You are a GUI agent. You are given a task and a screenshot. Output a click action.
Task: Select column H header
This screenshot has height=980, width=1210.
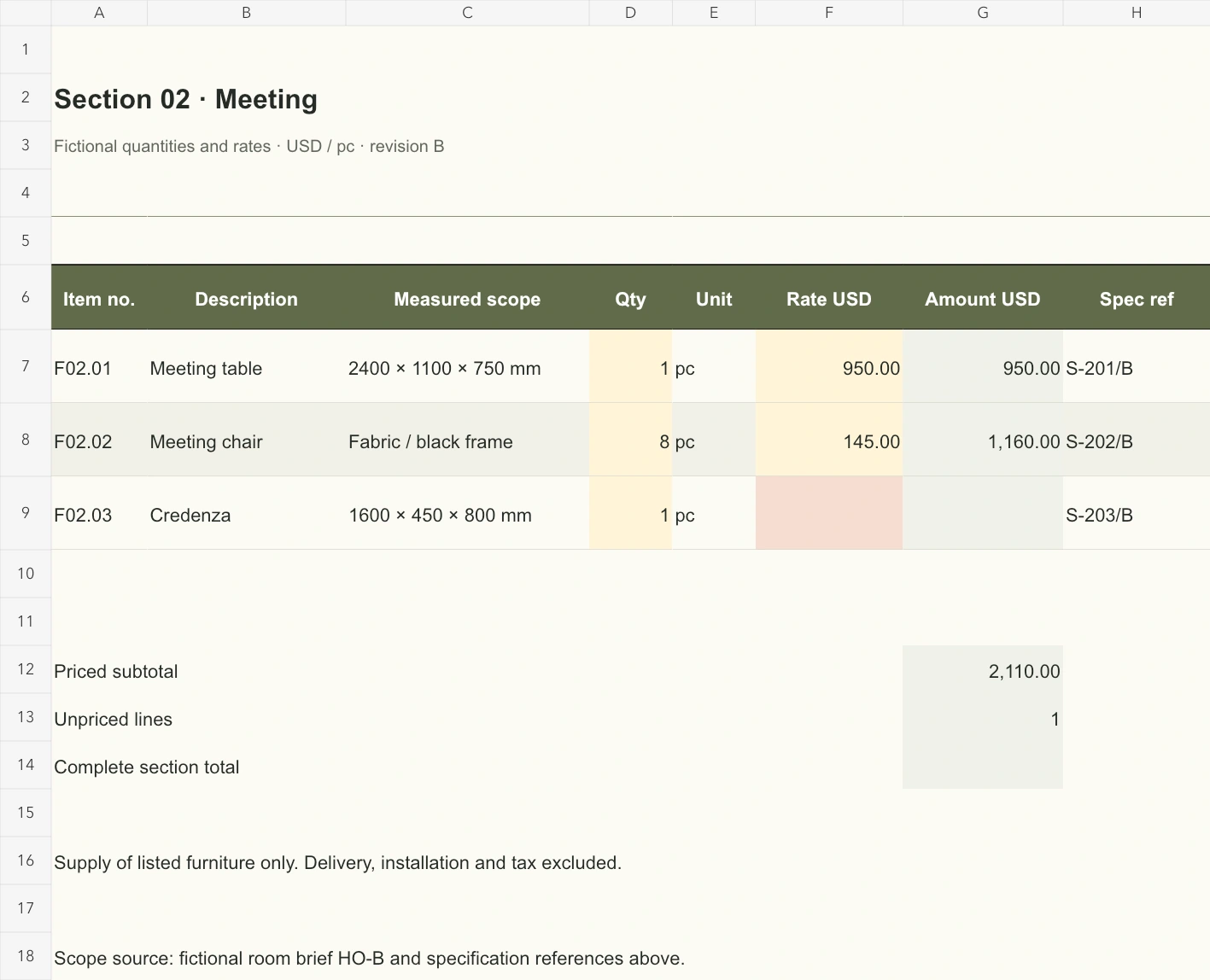[1137, 13]
